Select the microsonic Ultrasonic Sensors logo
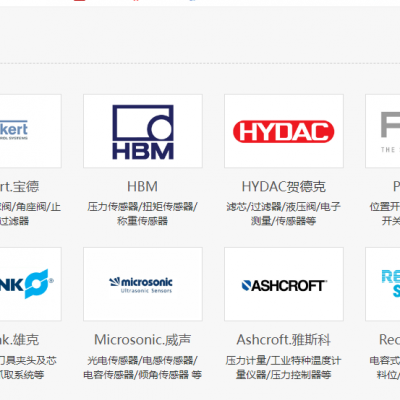 pos(143,284)
